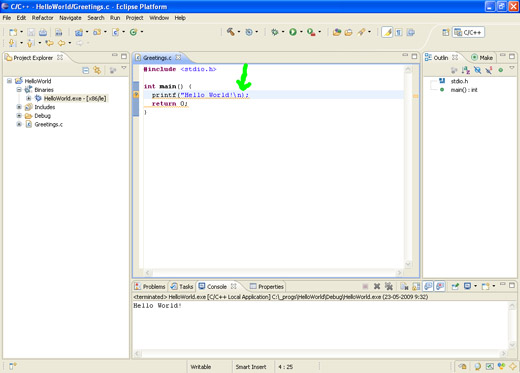This screenshot has height=373, width=520.
Task: Expand the Includes tree node
Action: (19, 107)
